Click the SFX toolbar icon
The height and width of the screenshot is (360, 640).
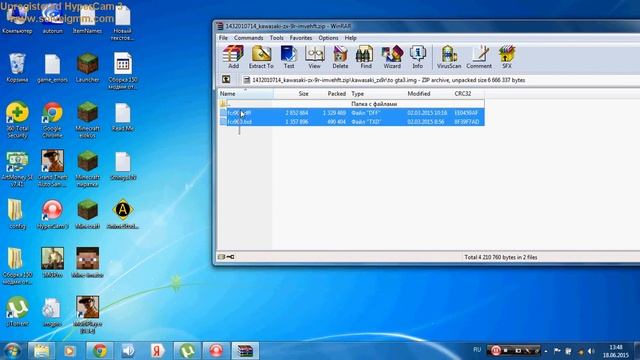click(507, 57)
